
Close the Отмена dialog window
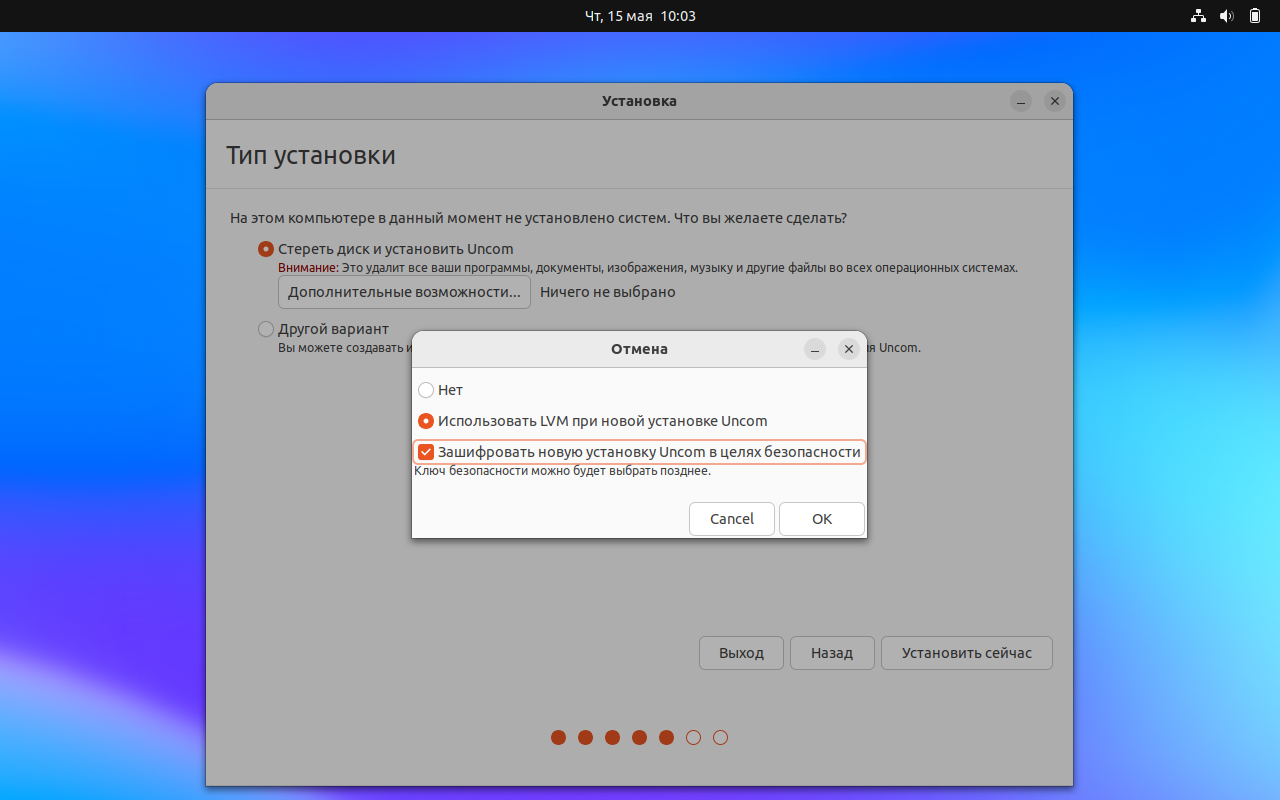pyautogui.click(x=849, y=349)
